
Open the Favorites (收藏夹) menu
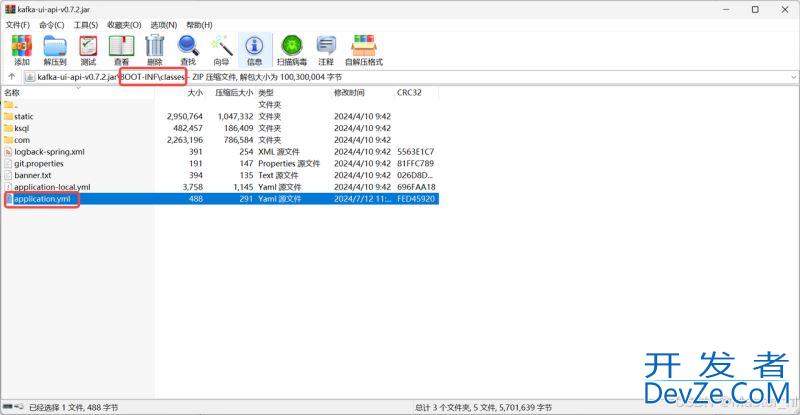[124, 25]
